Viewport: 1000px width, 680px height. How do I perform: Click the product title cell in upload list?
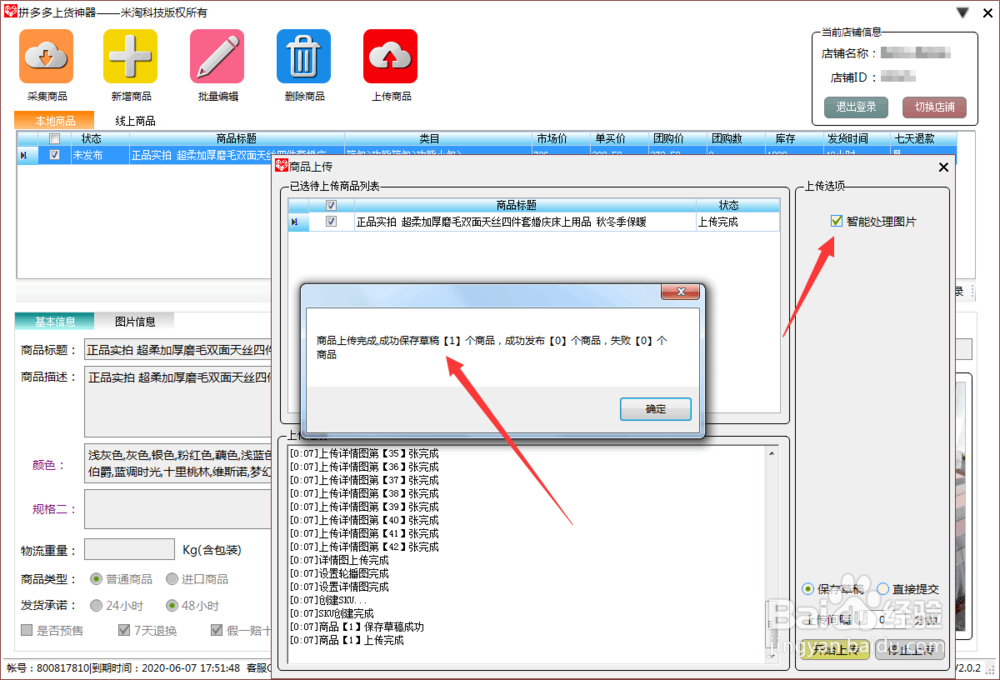(x=525, y=222)
